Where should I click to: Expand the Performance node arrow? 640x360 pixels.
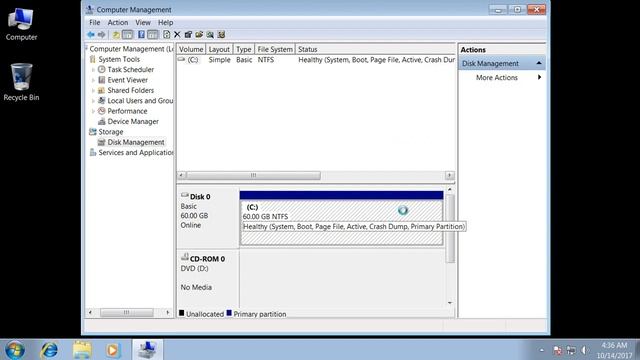[93, 111]
